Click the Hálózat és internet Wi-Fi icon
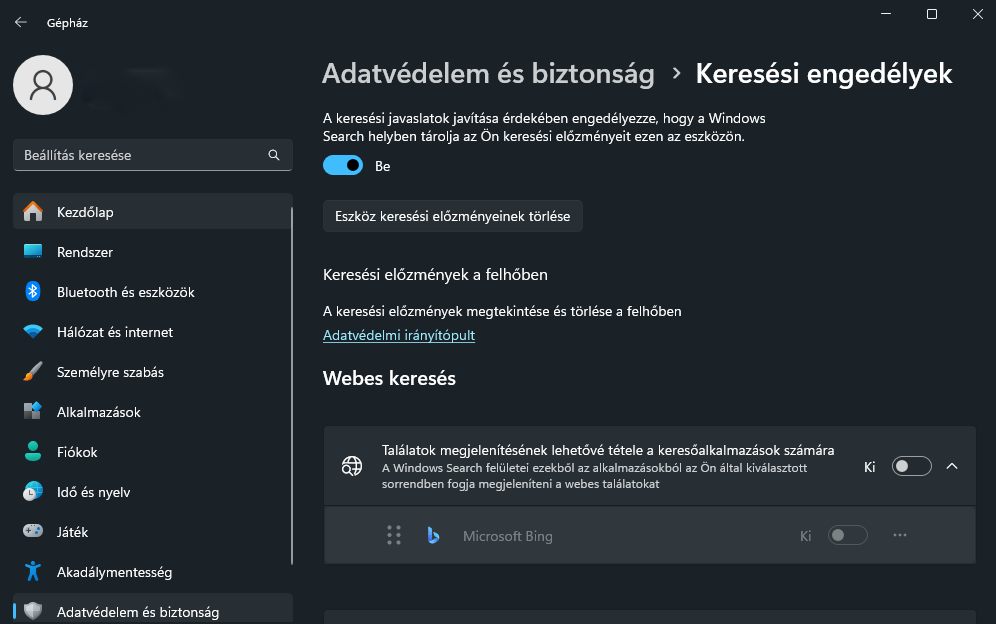The image size is (996, 624). click(32, 332)
